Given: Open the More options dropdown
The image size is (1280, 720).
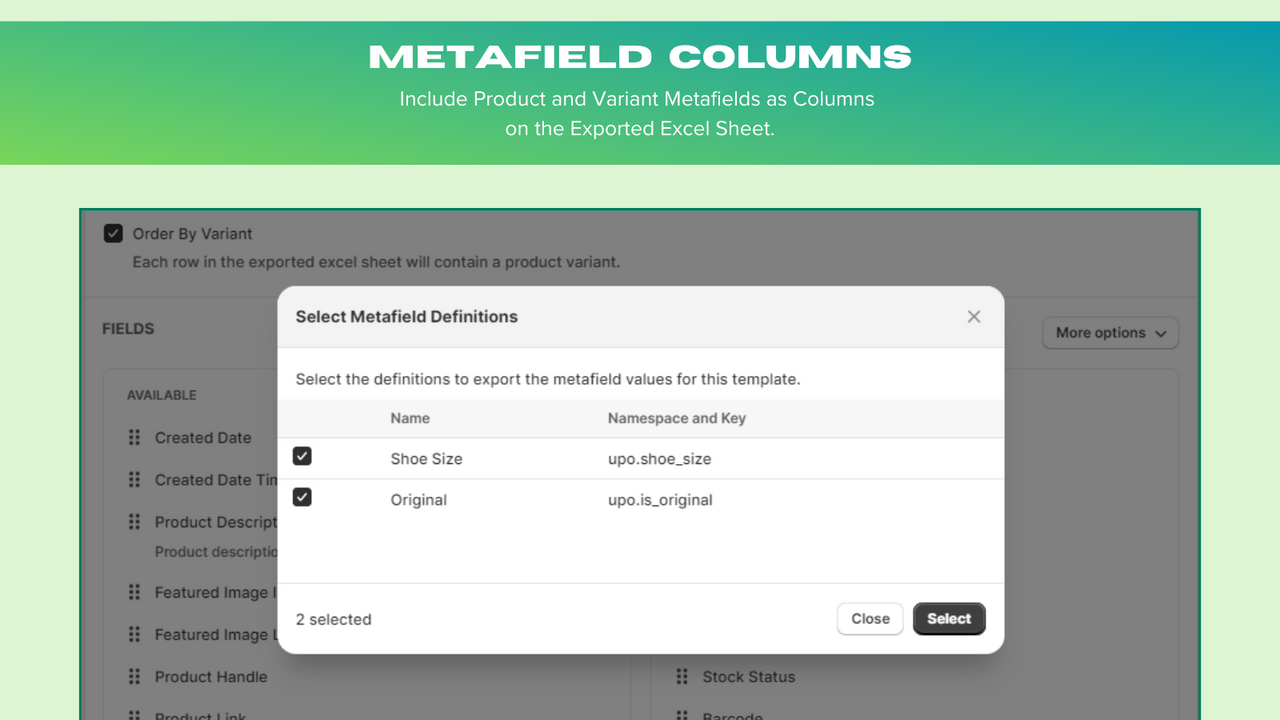Looking at the screenshot, I should point(1110,332).
